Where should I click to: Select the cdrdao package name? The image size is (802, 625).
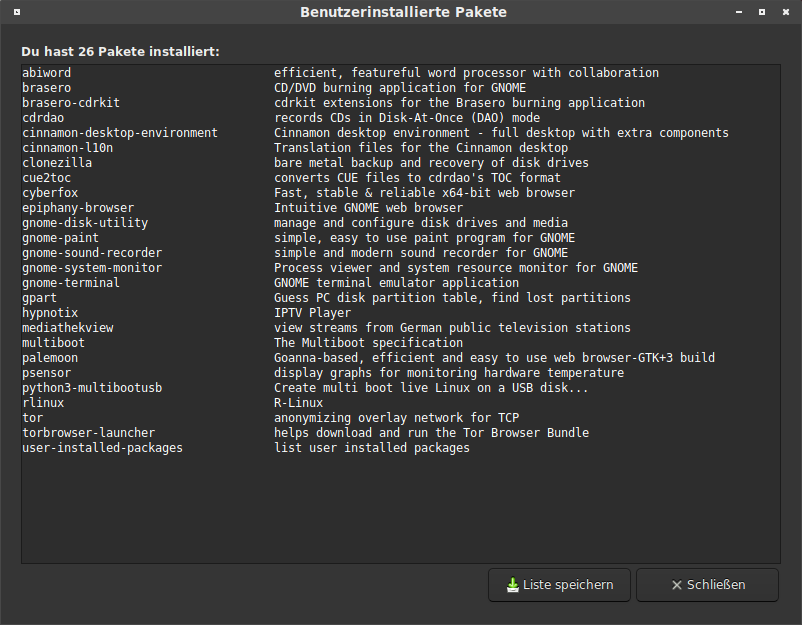coord(43,118)
